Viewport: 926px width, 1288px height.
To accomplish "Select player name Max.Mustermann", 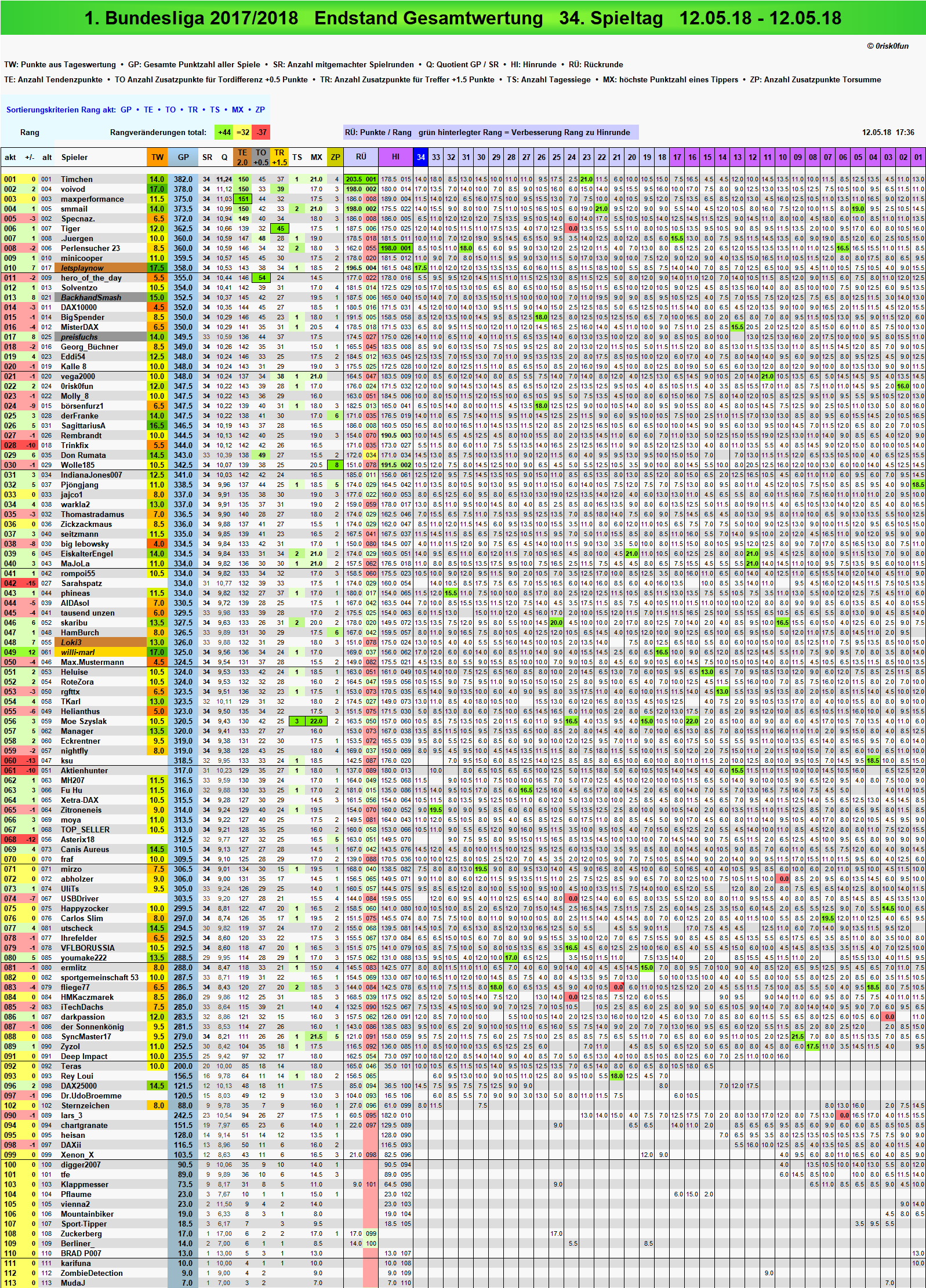I will (x=92, y=663).
